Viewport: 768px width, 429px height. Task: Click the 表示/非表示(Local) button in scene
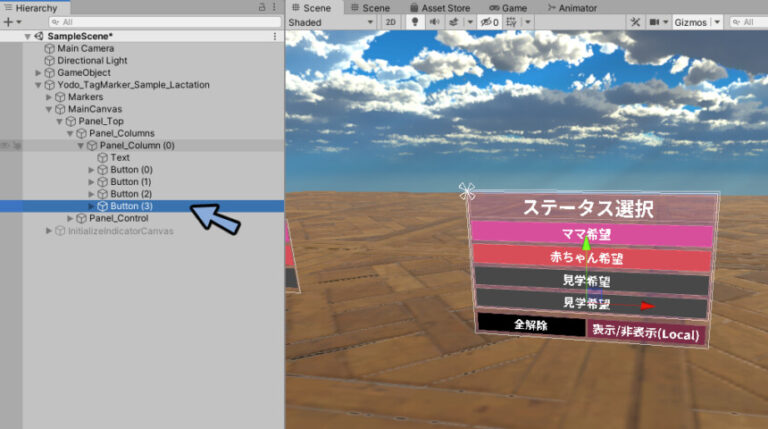coord(646,333)
